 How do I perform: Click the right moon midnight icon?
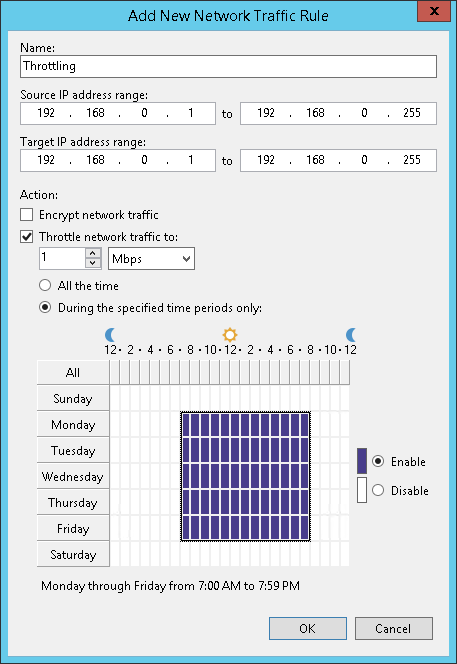(351, 335)
